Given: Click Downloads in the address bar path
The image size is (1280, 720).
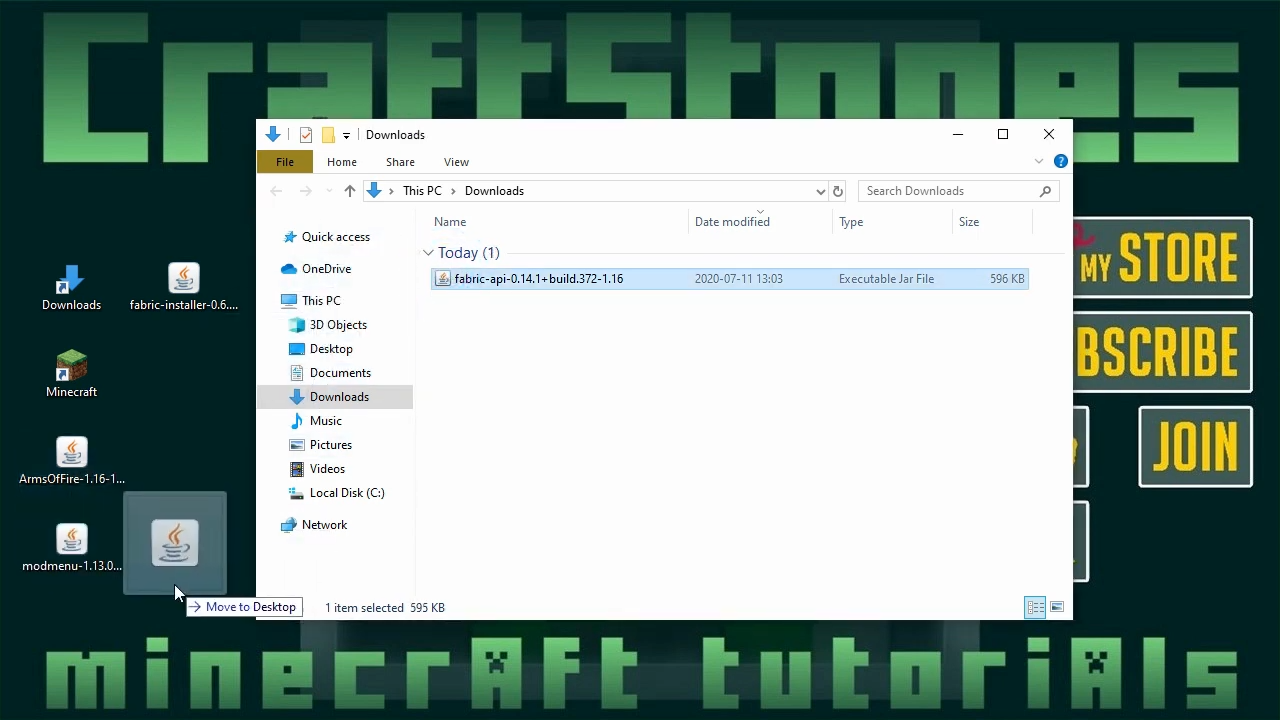Looking at the screenshot, I should (494, 191).
